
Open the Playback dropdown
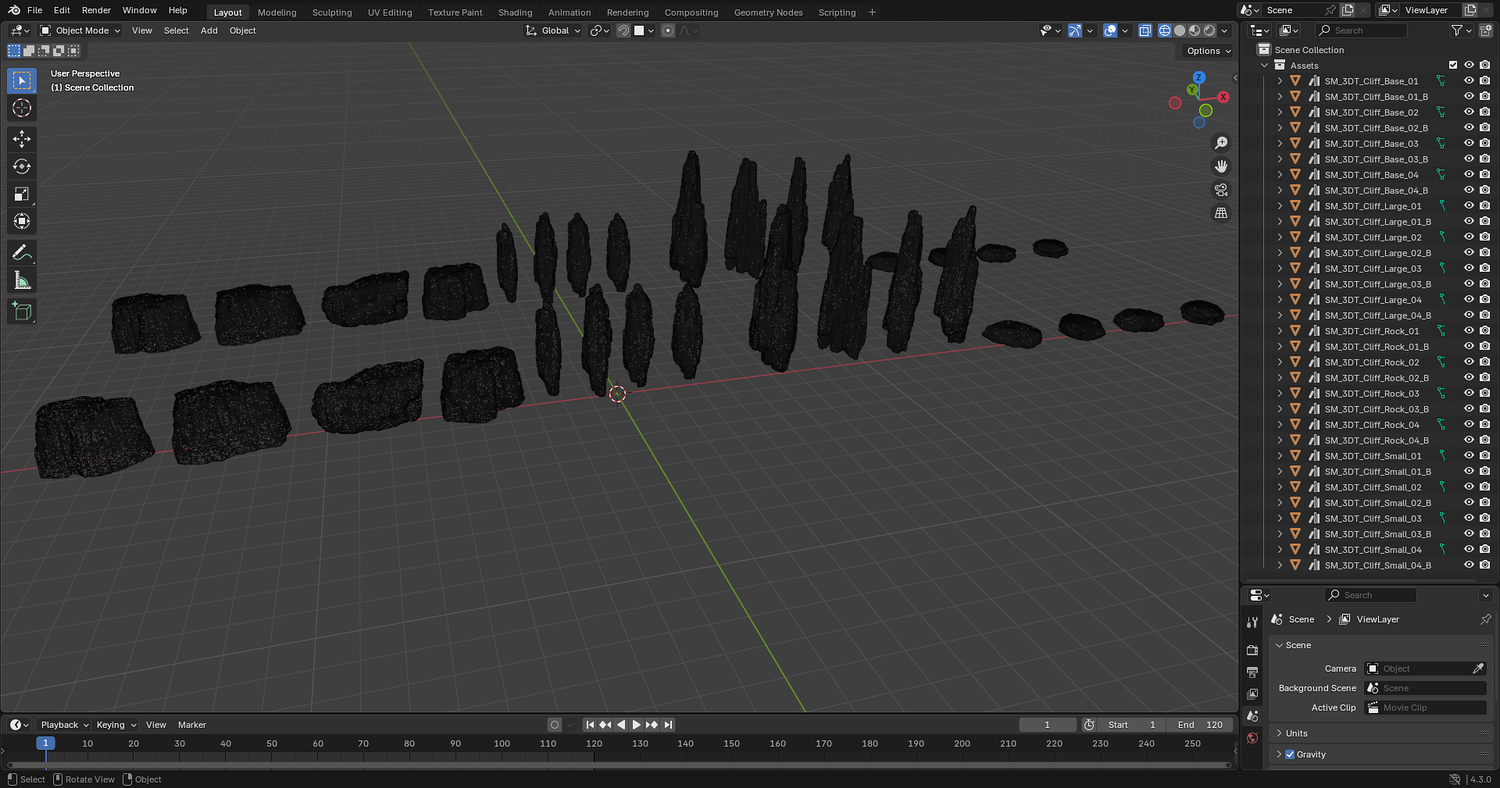coord(64,725)
